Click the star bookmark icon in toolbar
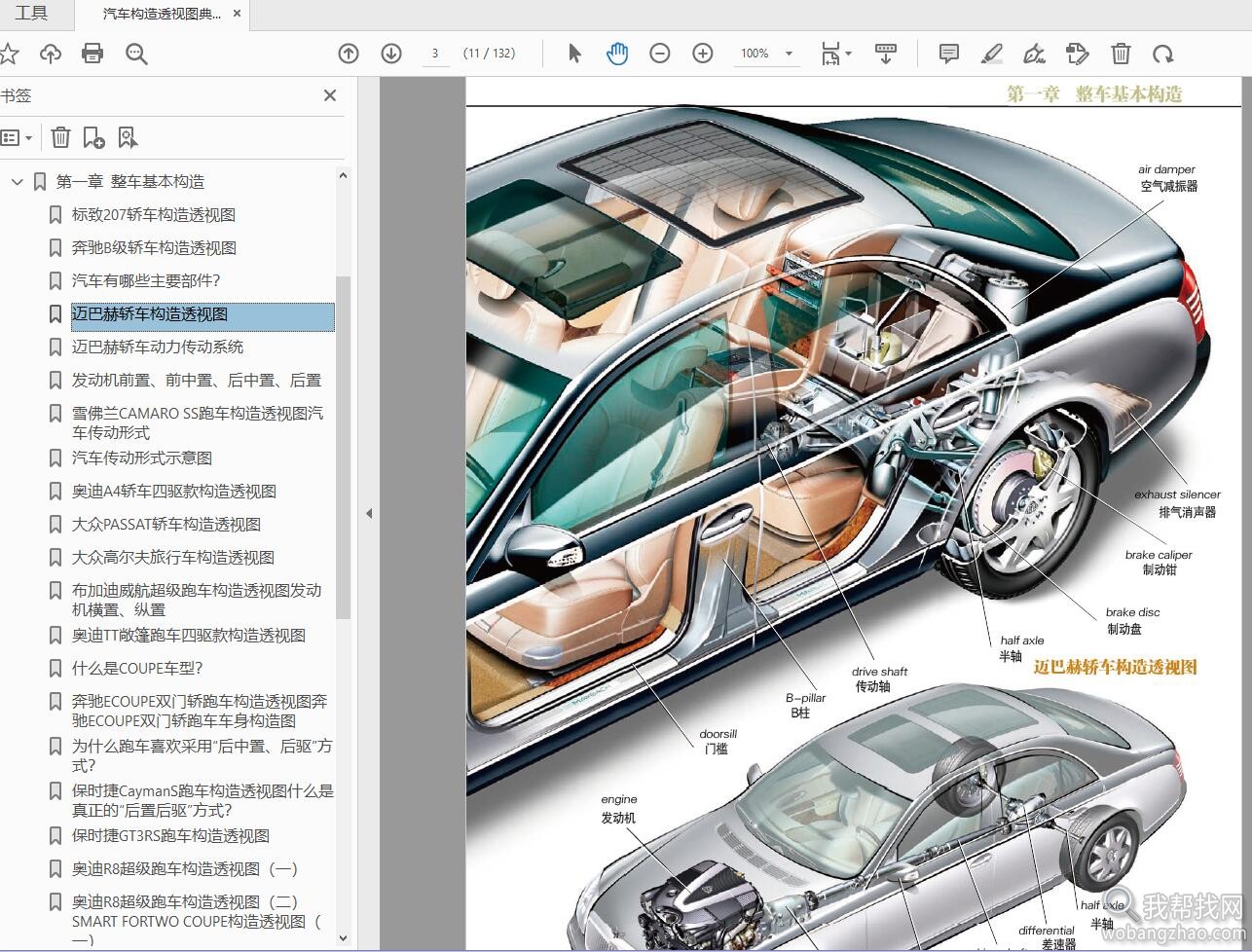1252x952 pixels. (x=8, y=54)
